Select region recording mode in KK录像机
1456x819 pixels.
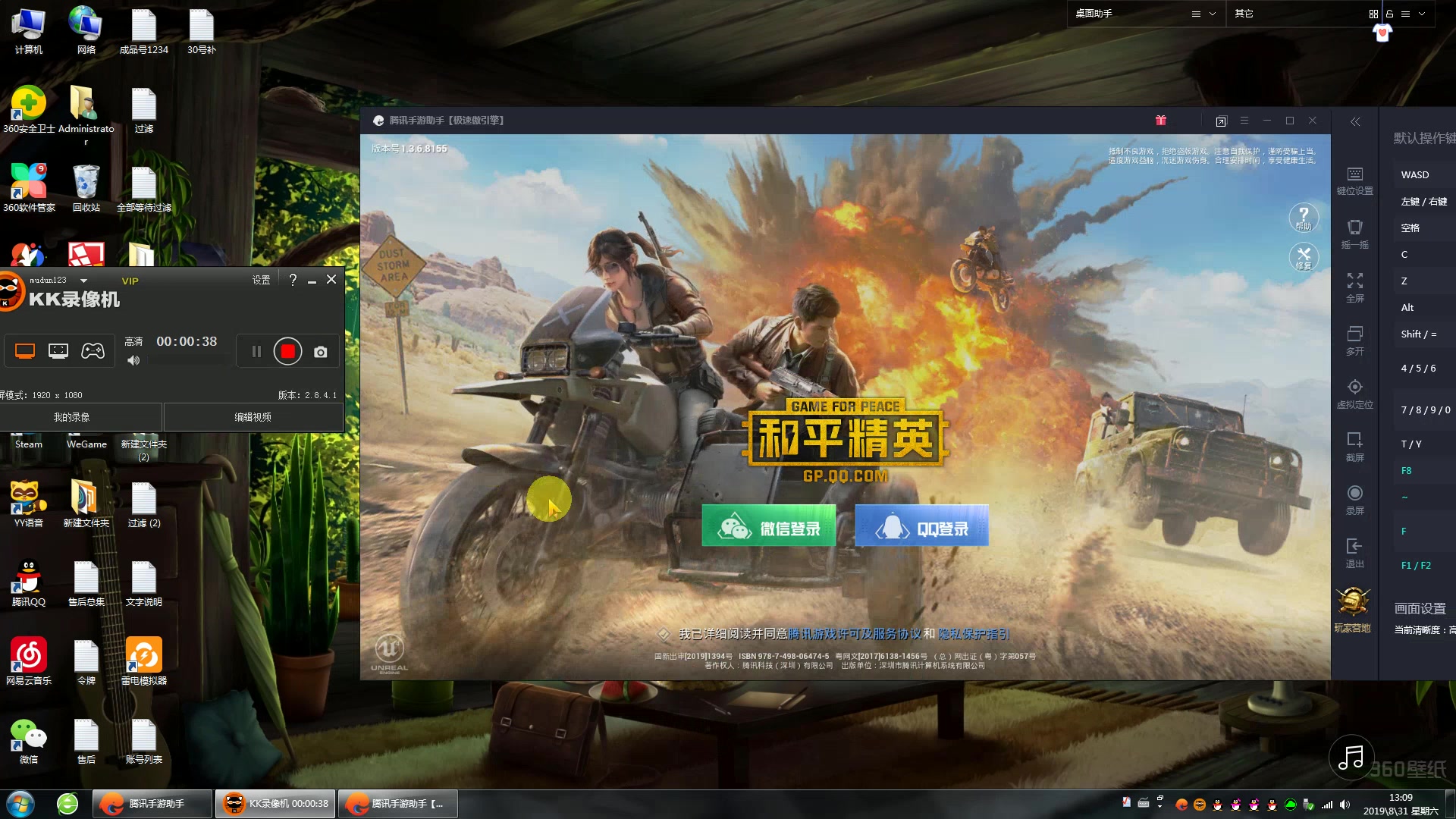pos(58,351)
